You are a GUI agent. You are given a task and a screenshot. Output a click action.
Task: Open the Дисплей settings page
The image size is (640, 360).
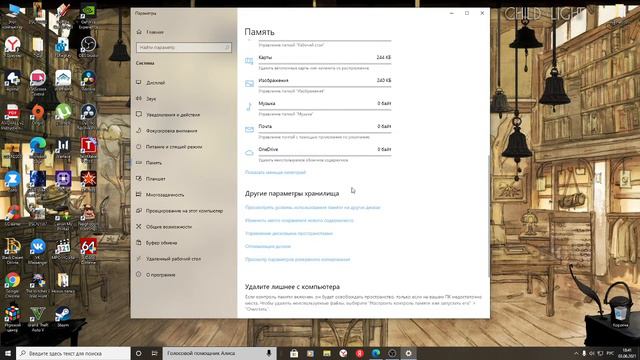155,82
